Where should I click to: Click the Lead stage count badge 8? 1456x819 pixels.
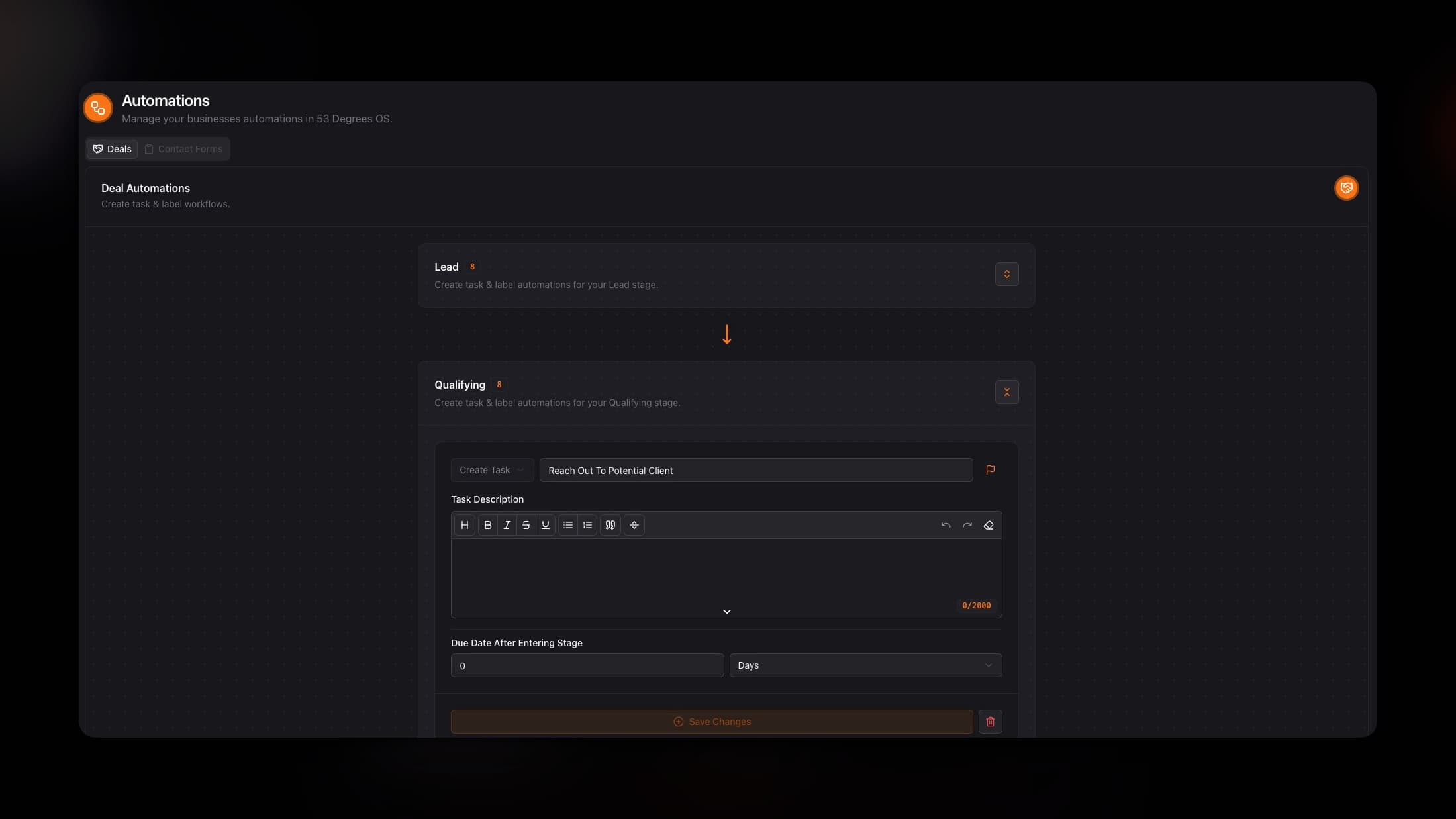click(x=472, y=267)
